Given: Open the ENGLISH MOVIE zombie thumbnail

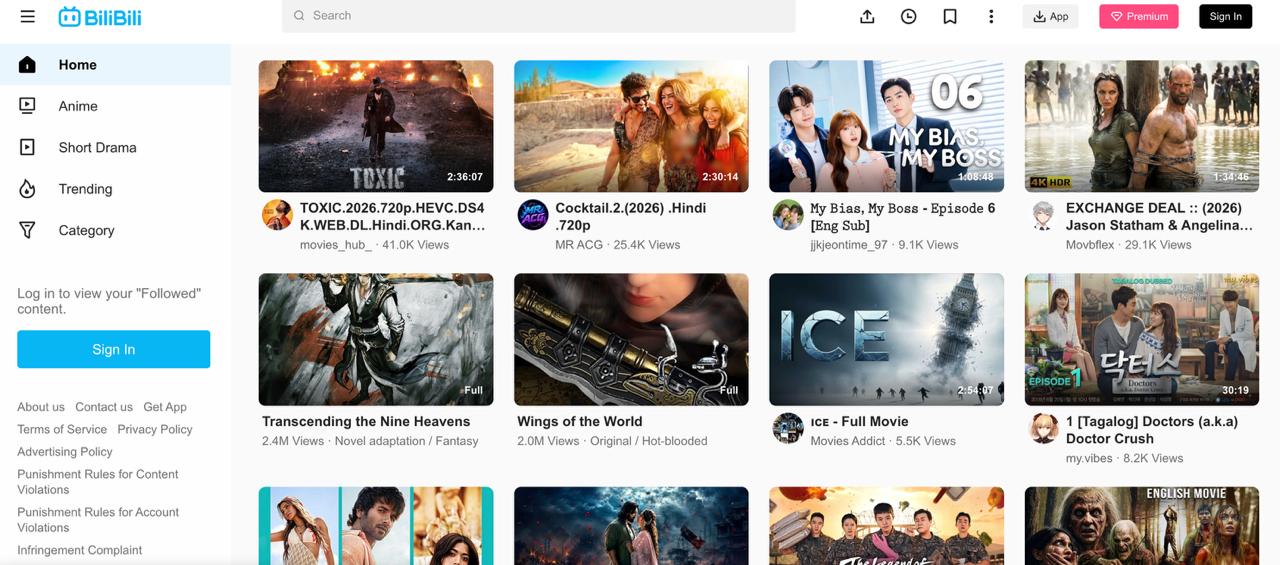Looking at the screenshot, I should click(1142, 526).
